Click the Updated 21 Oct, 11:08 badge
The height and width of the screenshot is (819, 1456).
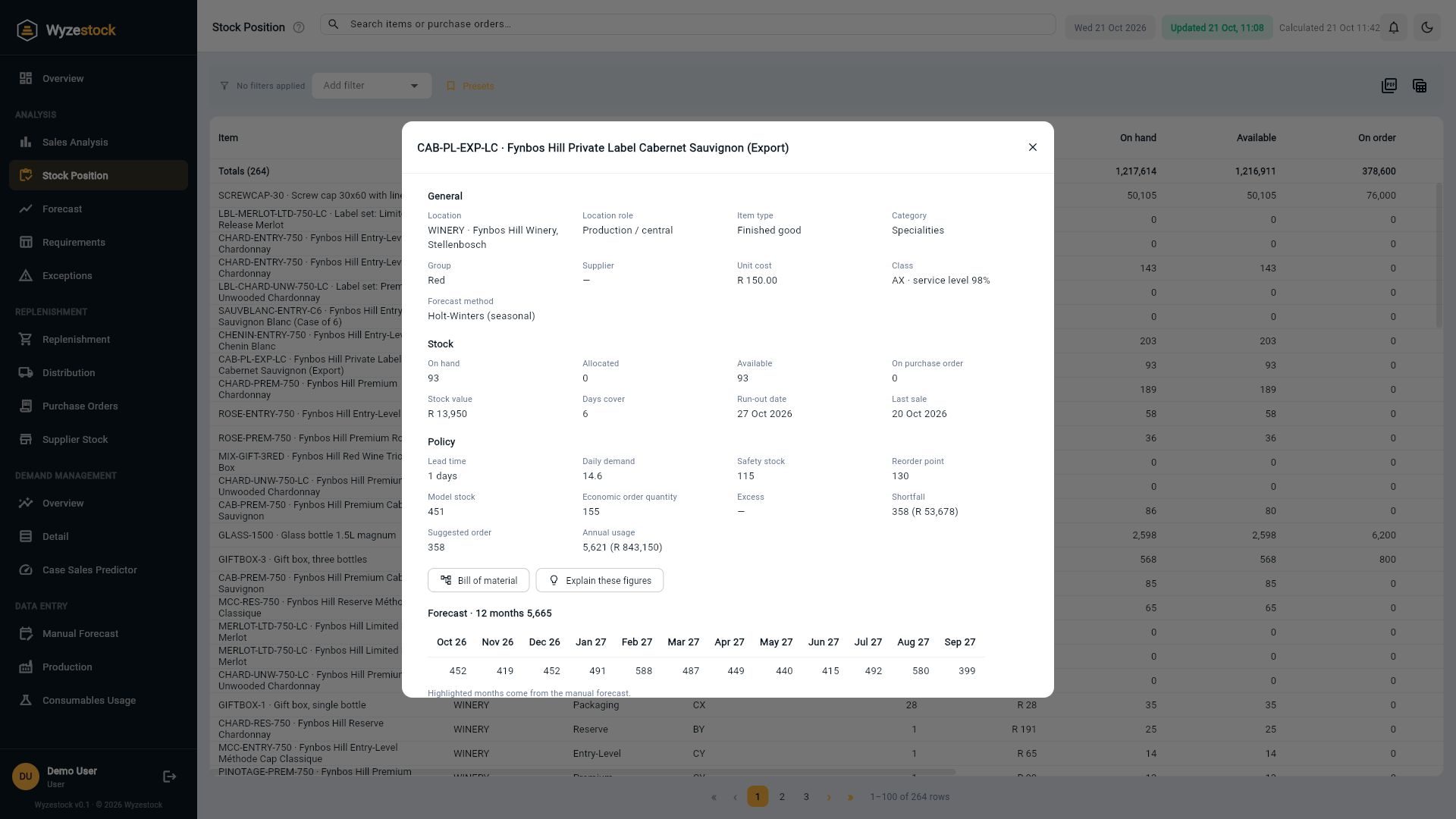[1216, 27]
